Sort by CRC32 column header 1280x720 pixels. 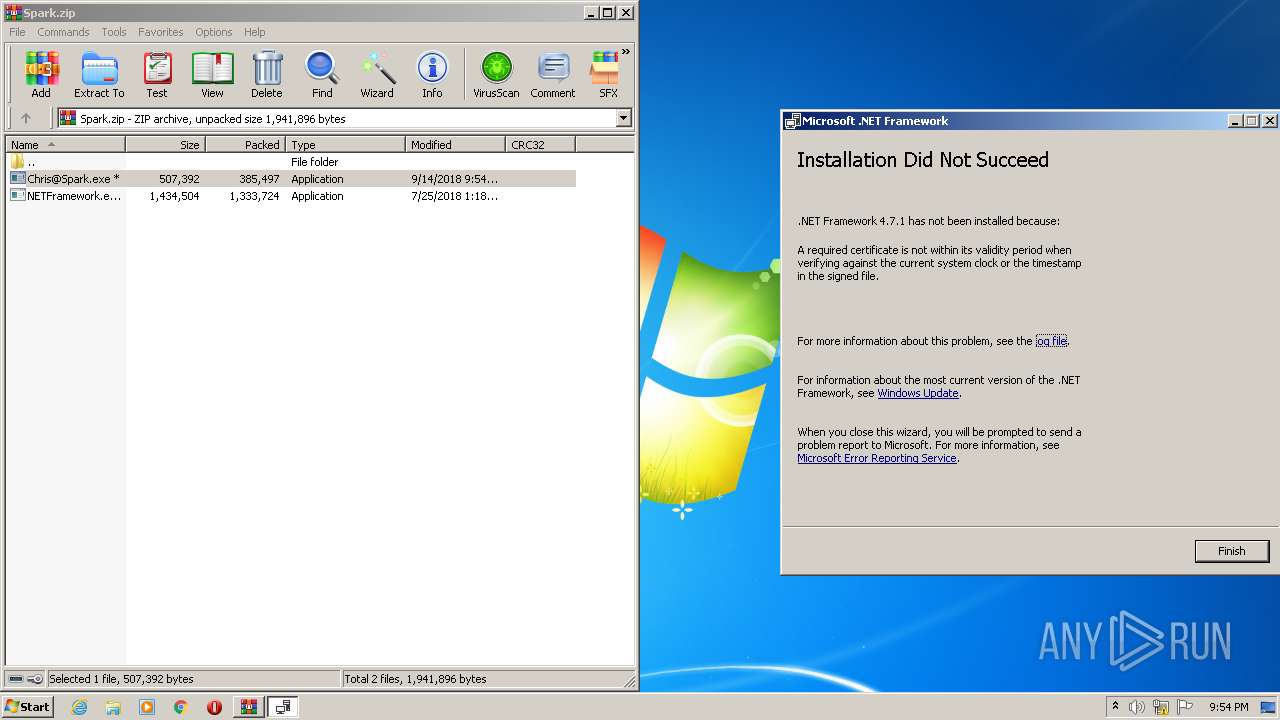coord(541,145)
